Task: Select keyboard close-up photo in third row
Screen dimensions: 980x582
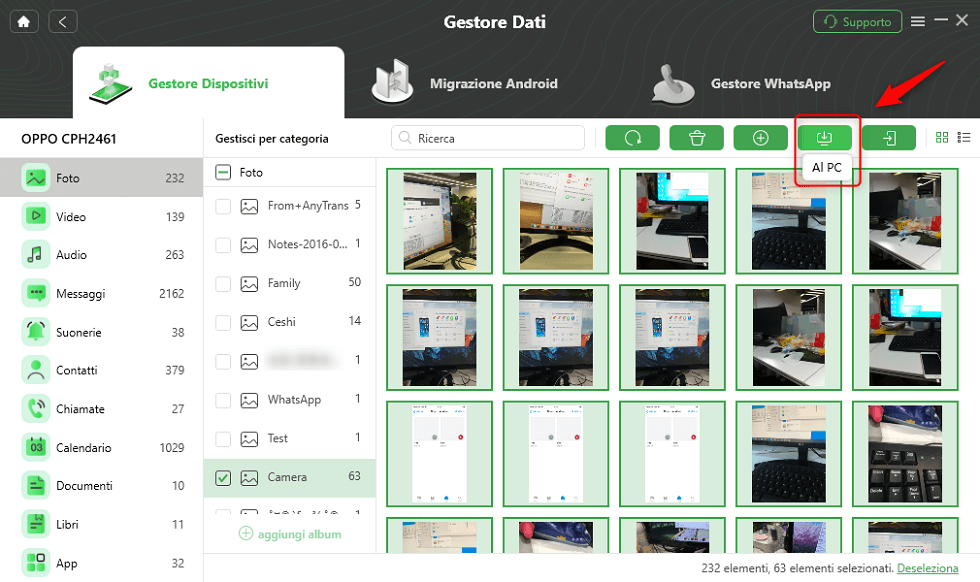Action: (x=905, y=454)
